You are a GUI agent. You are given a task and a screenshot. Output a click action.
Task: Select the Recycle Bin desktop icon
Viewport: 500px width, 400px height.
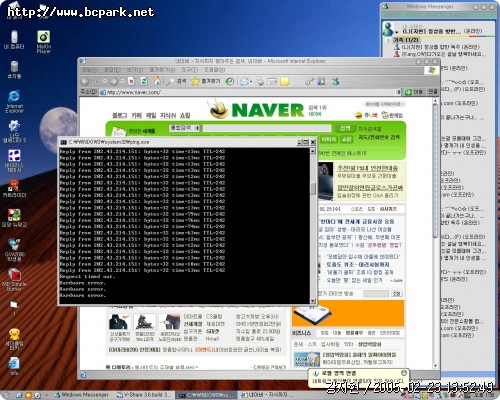(14, 69)
